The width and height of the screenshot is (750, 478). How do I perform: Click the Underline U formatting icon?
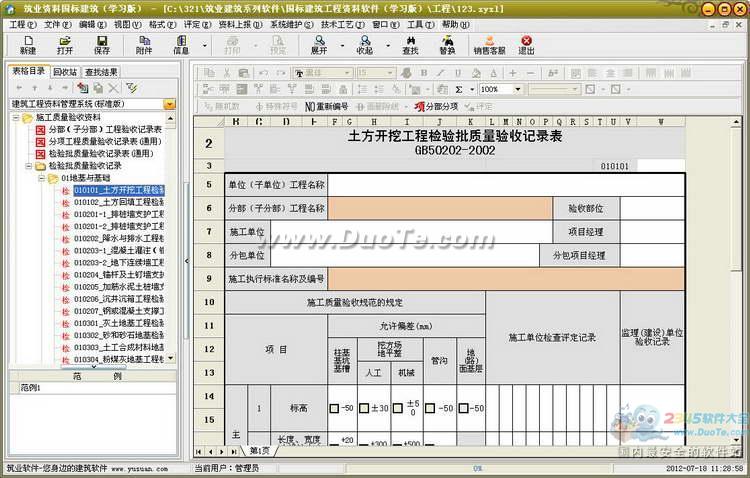click(458, 73)
